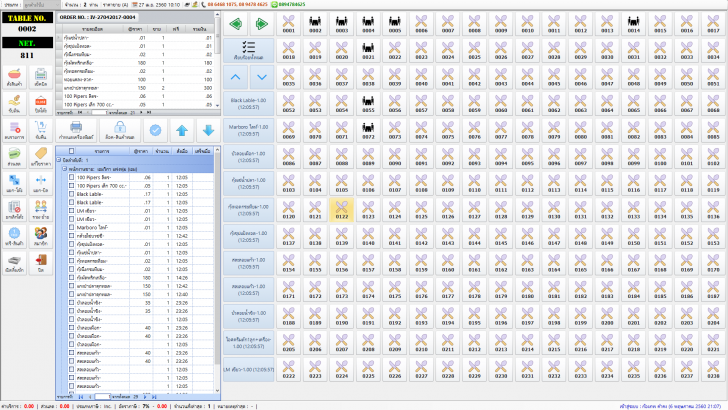This screenshot has height=410, width=728.
Task: Click the large blue up arrow
Action: tap(182, 130)
